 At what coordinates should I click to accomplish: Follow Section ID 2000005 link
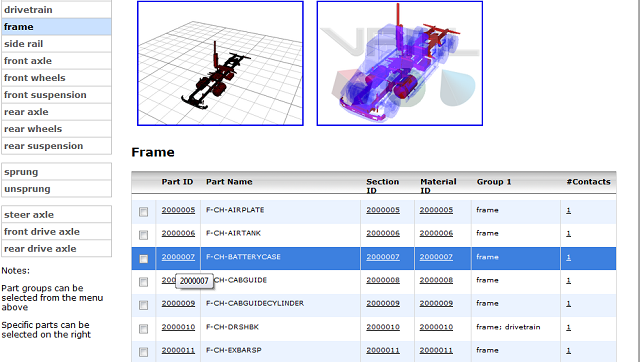tap(383, 210)
